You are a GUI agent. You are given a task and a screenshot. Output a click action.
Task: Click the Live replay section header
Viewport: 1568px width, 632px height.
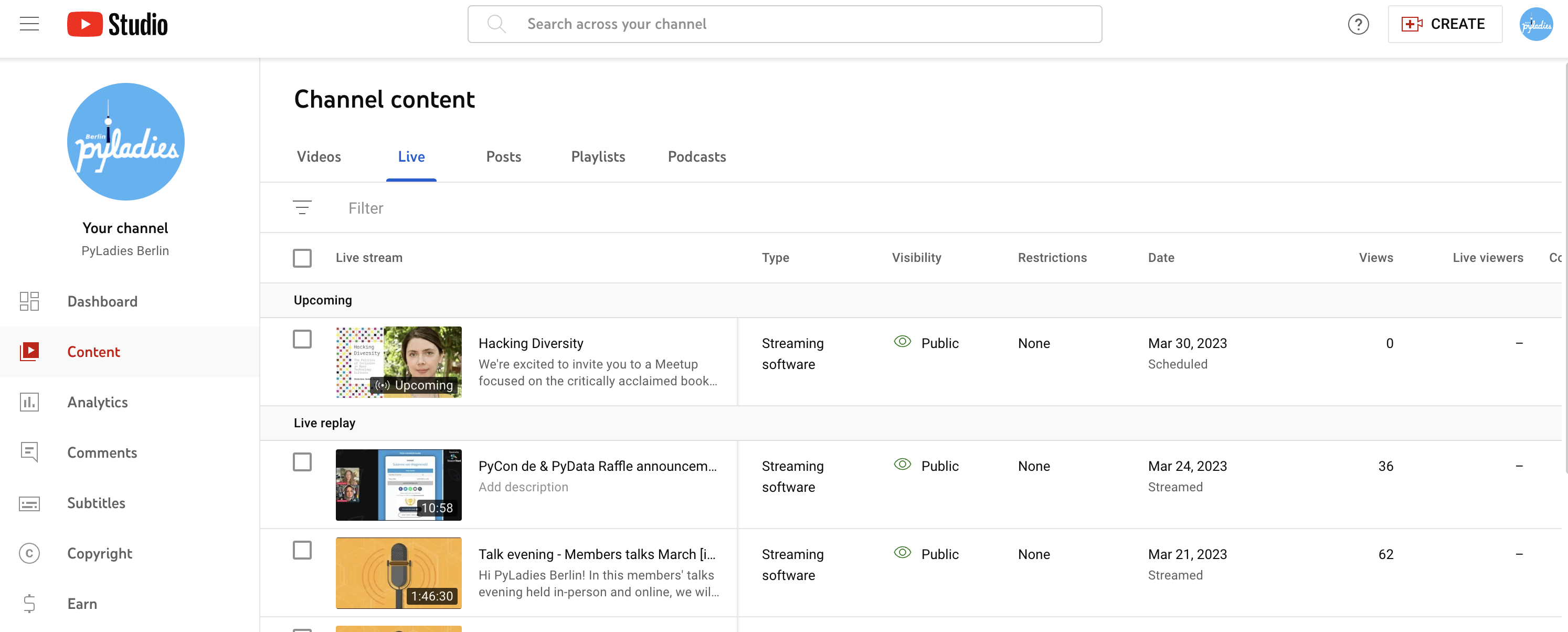click(324, 423)
